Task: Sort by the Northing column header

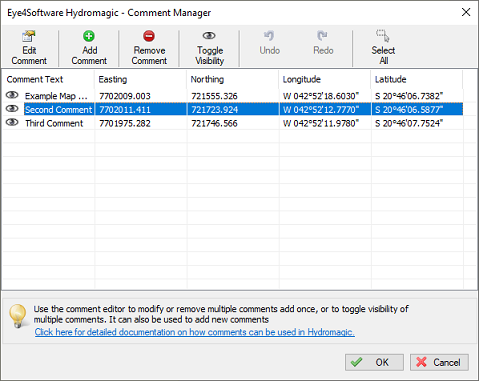Action: [x=233, y=79]
